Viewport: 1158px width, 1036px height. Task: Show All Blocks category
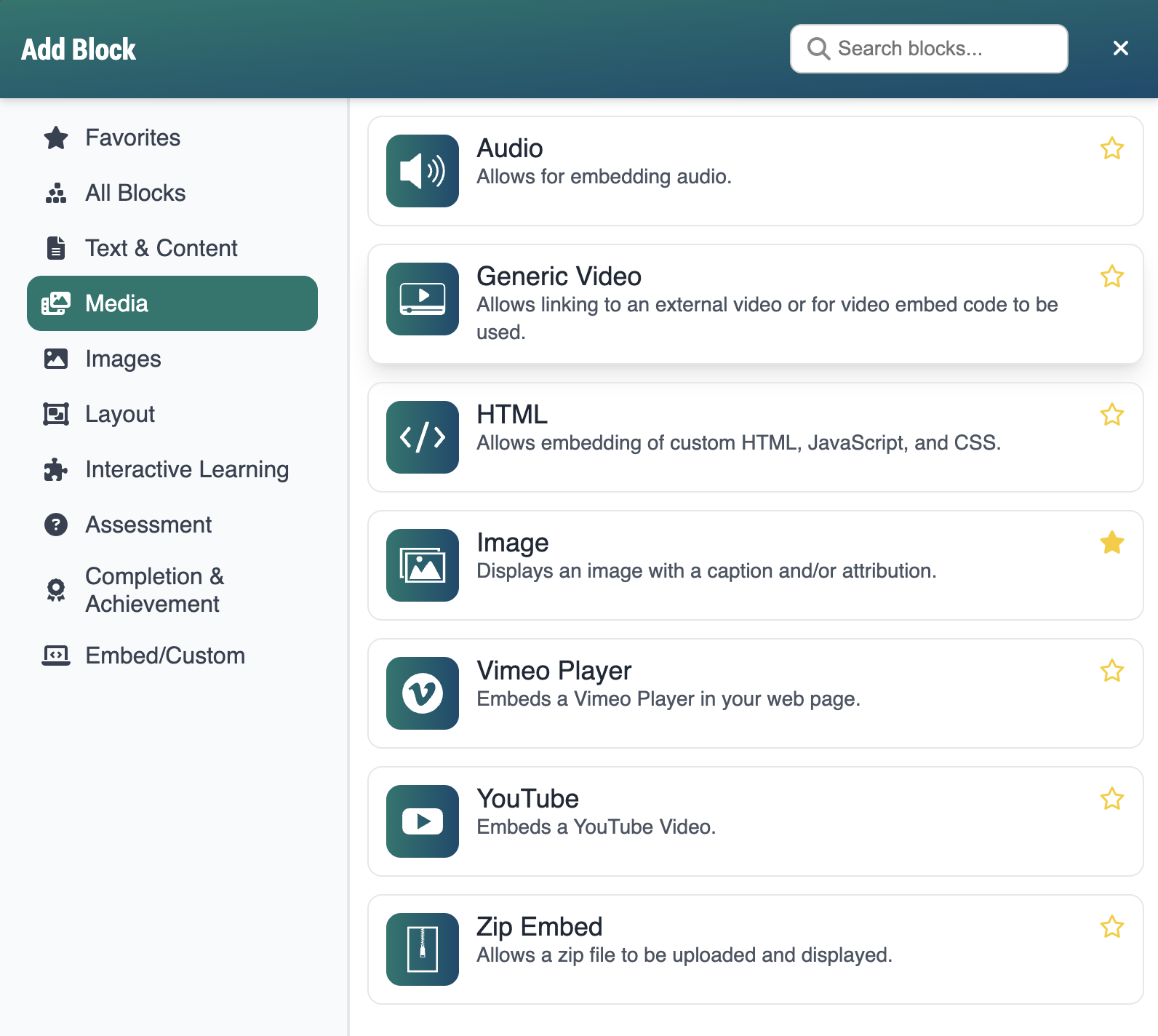[172, 193]
